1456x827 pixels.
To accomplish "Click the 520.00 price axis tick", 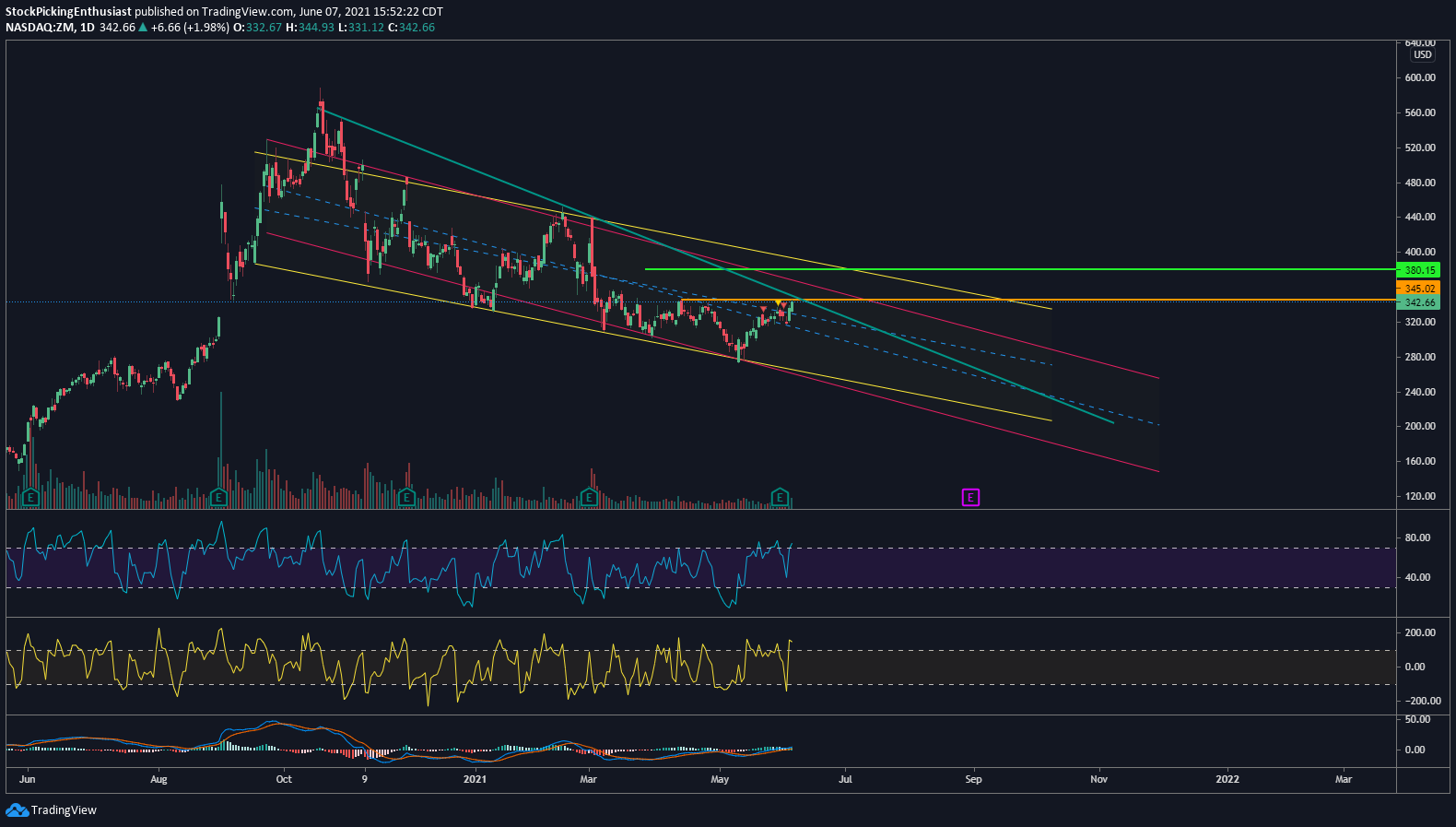I will pos(1420,148).
